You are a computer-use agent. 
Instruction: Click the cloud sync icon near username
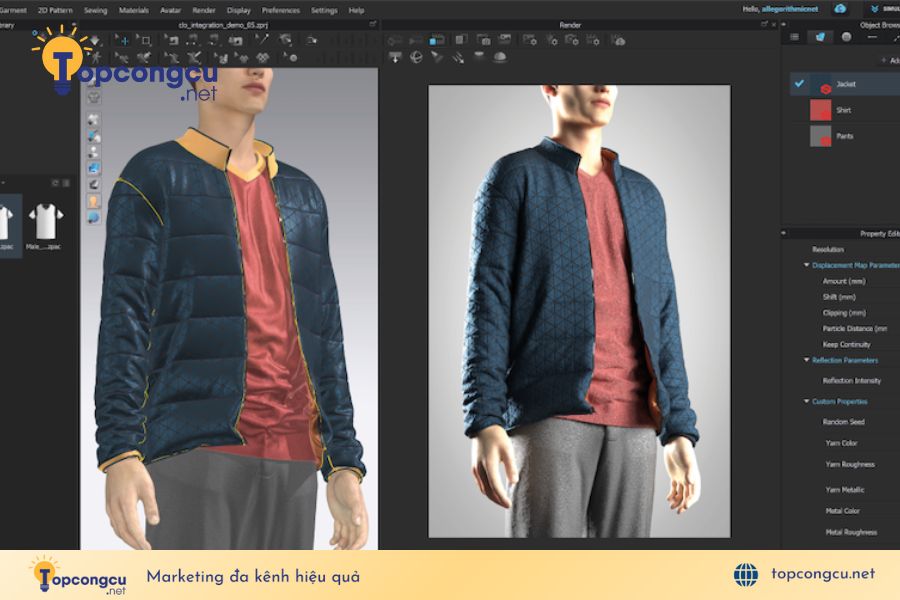coord(840,9)
